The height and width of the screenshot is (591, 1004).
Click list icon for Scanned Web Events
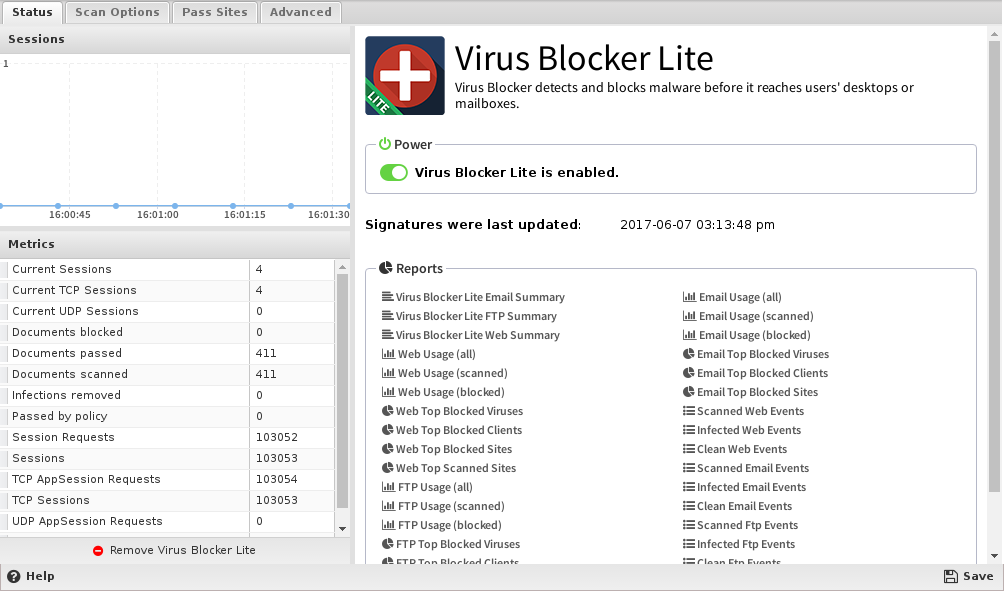pyautogui.click(x=689, y=411)
